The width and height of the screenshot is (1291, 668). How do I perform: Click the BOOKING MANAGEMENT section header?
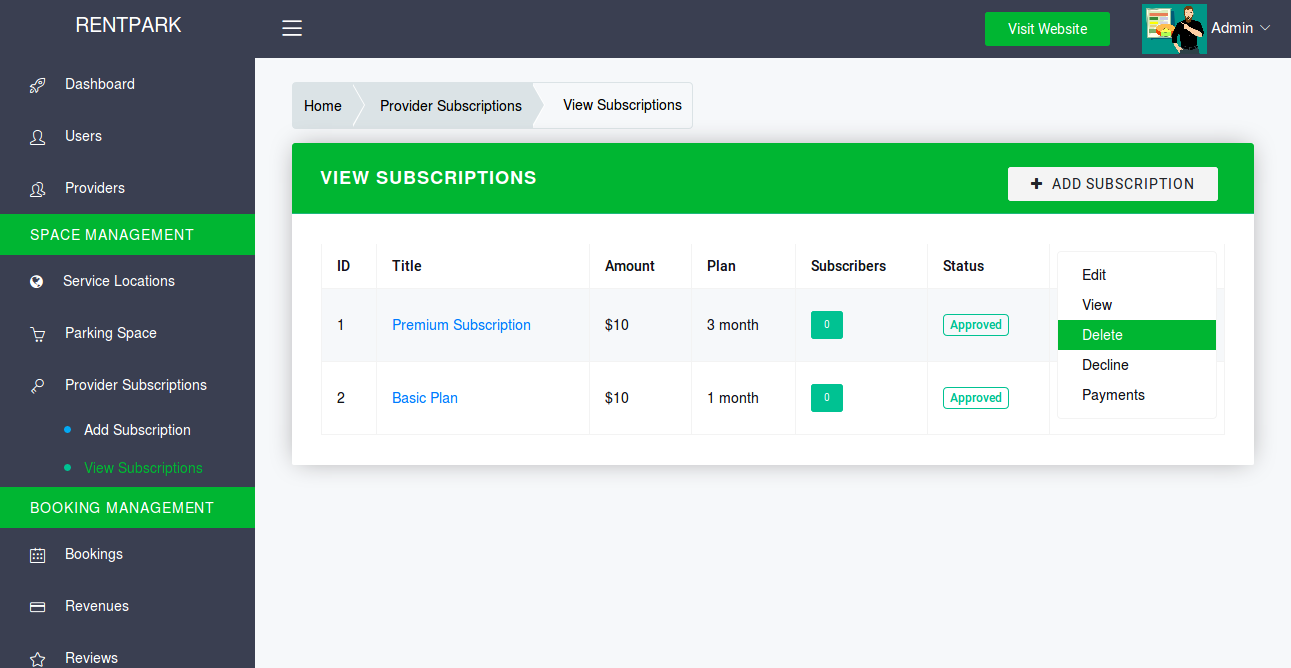point(127,508)
